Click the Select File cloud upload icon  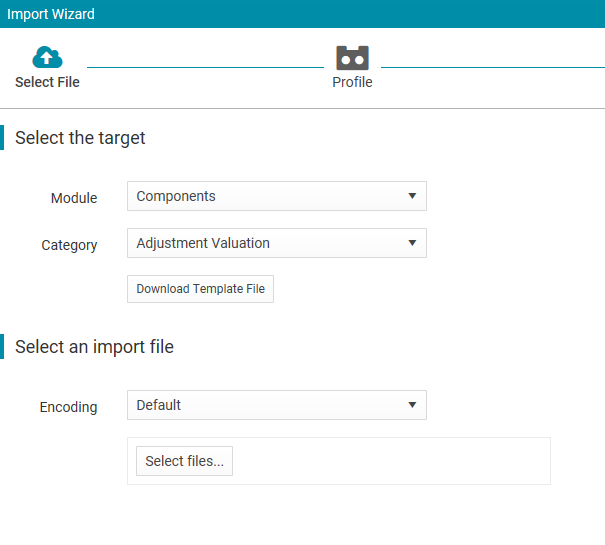click(47, 58)
